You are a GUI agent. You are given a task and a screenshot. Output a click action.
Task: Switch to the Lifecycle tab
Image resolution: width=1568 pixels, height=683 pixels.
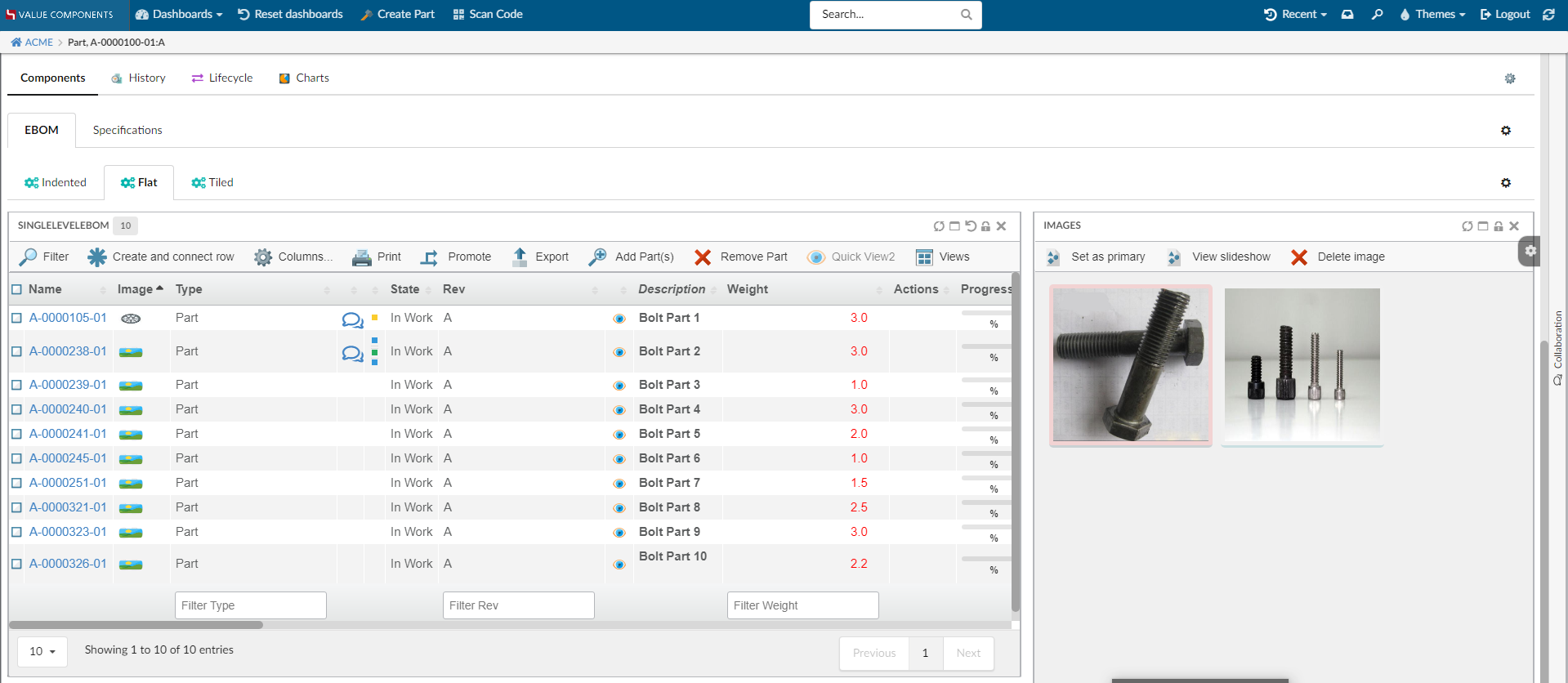point(222,78)
